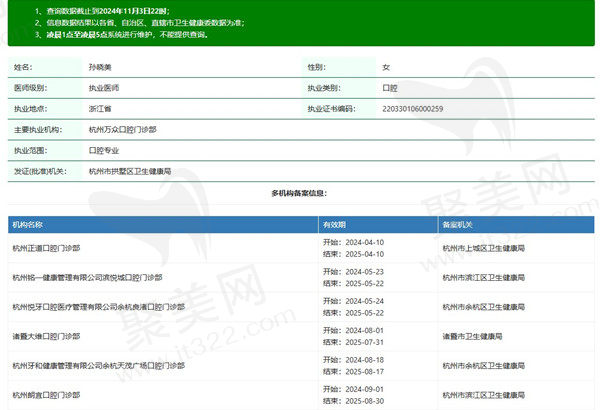Click start date 2024-08-01
600x410 pixels.
tap(365, 330)
